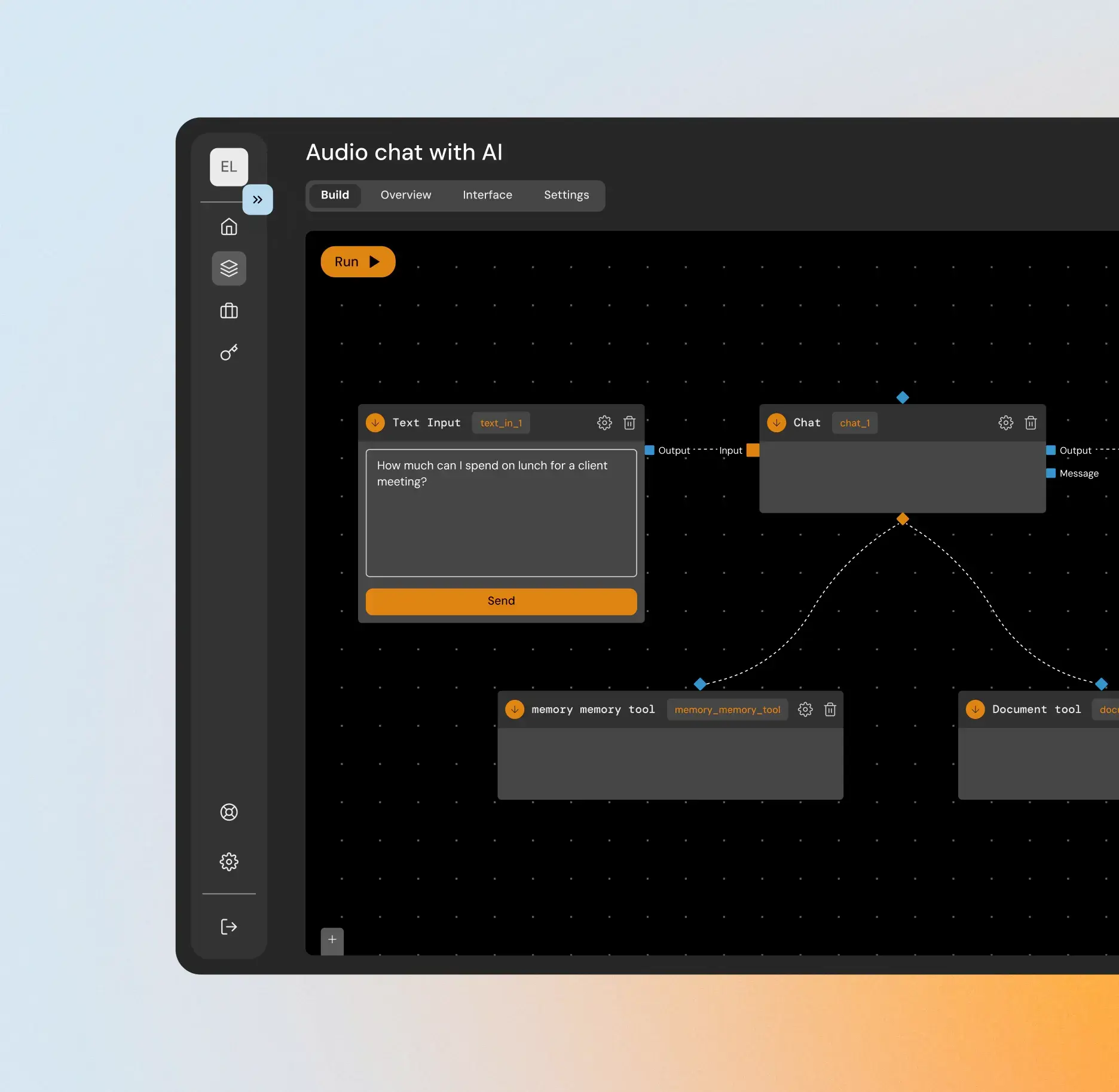
Task: Click the log out icon
Action: [x=229, y=927]
